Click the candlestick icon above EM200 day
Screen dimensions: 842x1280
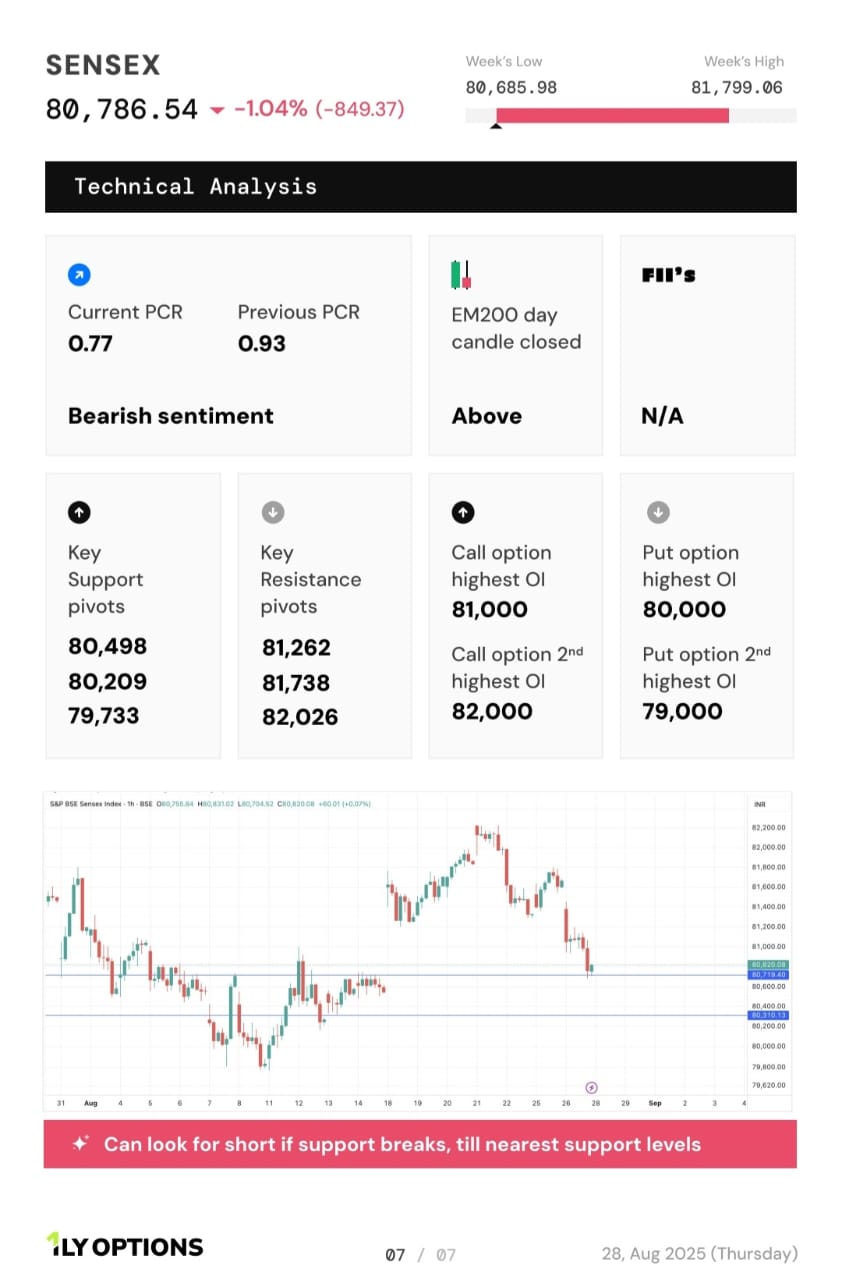[x=461, y=275]
